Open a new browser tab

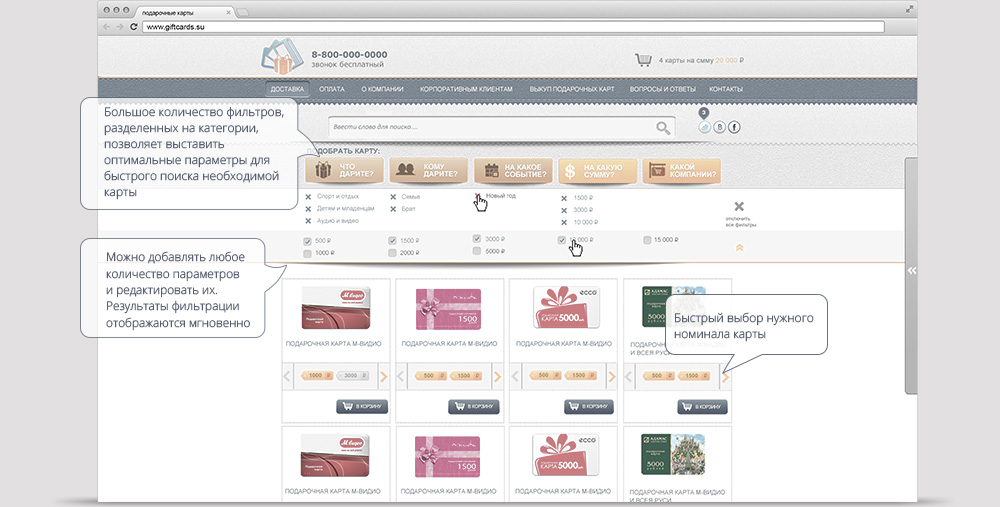[243, 12]
